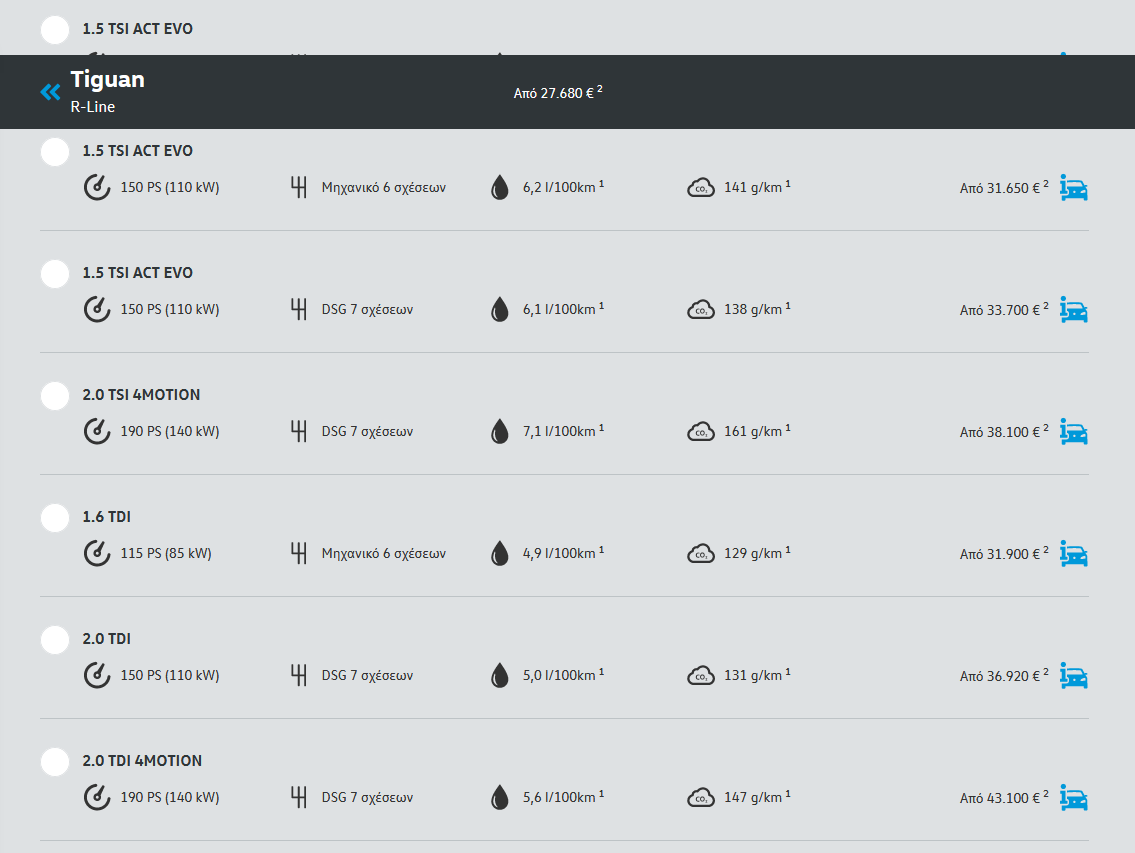Click header price Από 27.680 €
1135x853 pixels.
(x=557, y=93)
